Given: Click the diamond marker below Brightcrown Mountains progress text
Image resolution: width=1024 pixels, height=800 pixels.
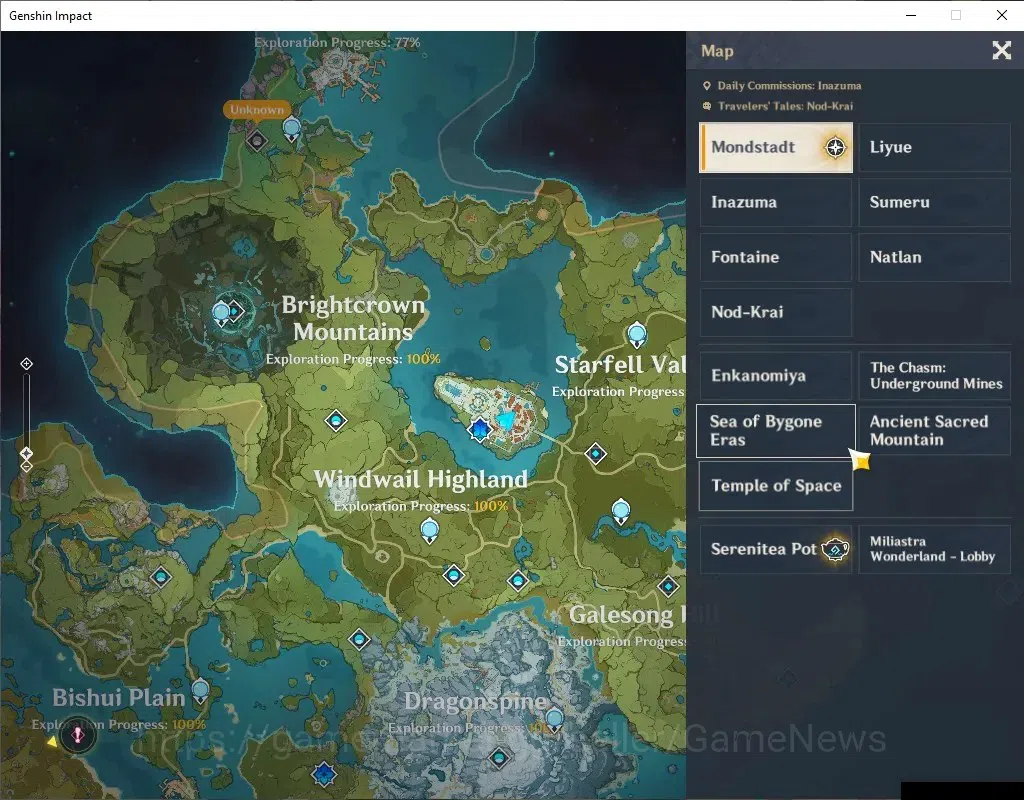Looking at the screenshot, I should pyautogui.click(x=336, y=421).
